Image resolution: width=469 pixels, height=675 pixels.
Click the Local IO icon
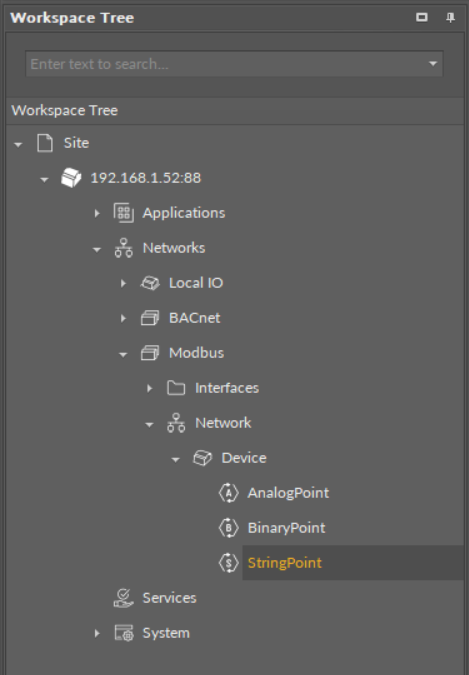[x=150, y=283]
